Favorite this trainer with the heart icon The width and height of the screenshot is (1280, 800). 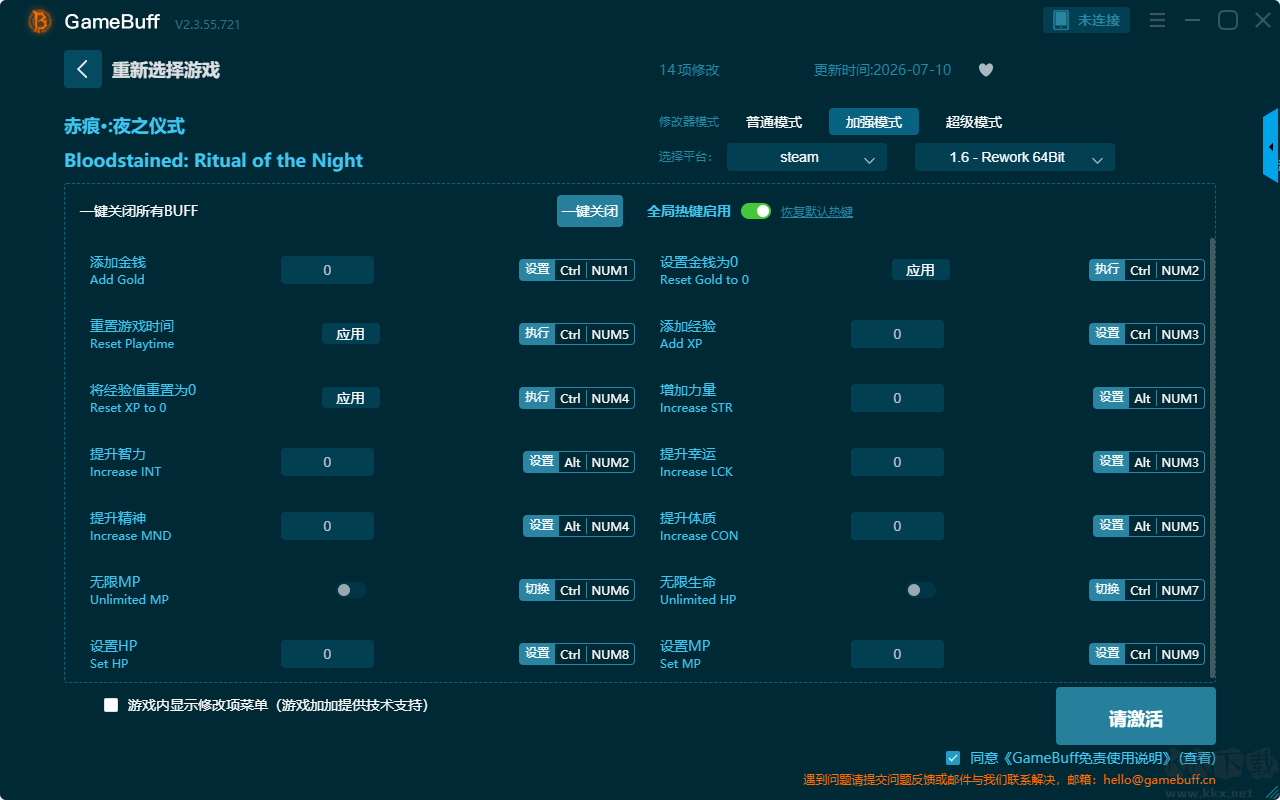click(985, 70)
